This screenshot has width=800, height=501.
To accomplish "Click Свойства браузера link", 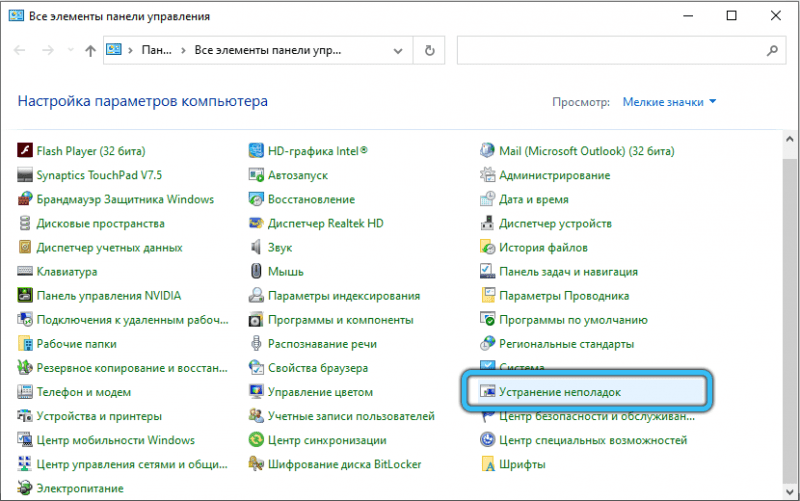I will (318, 368).
